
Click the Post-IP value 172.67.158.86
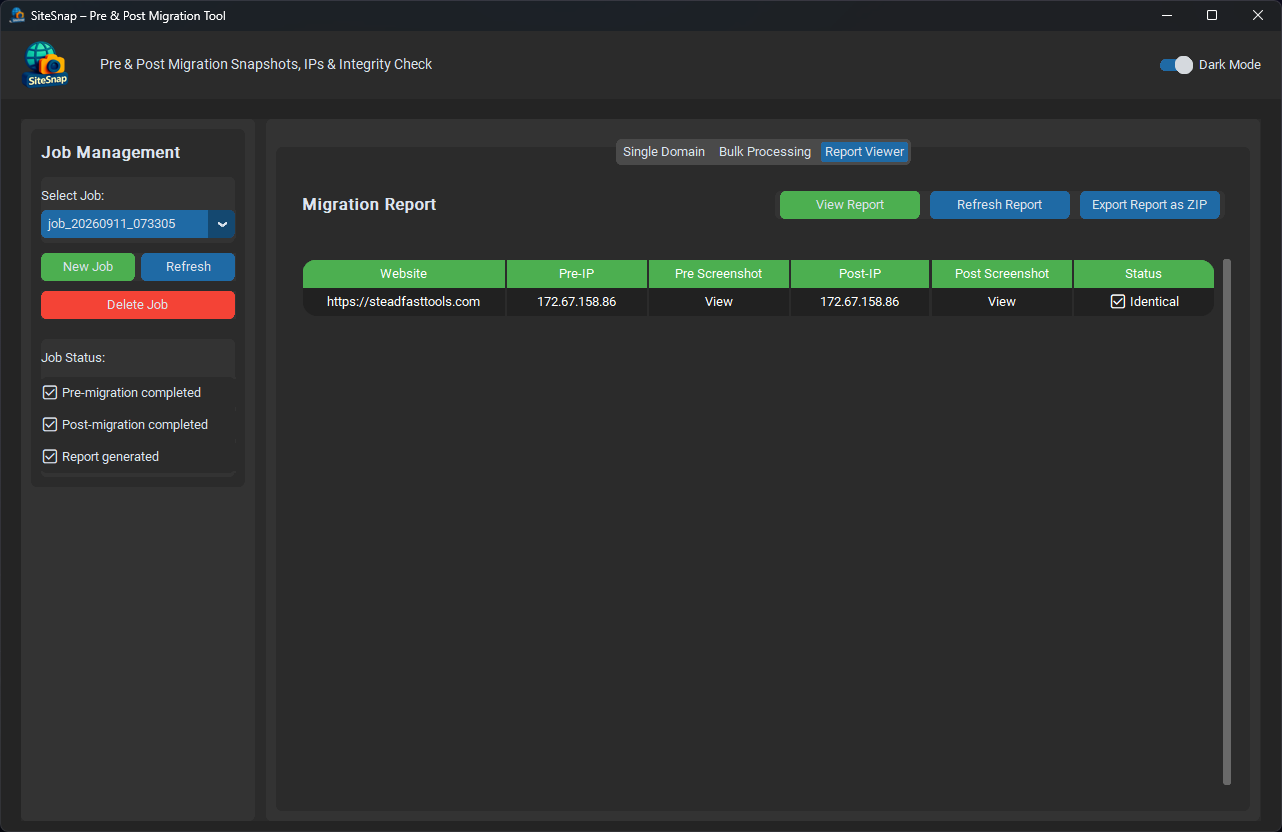tap(860, 302)
